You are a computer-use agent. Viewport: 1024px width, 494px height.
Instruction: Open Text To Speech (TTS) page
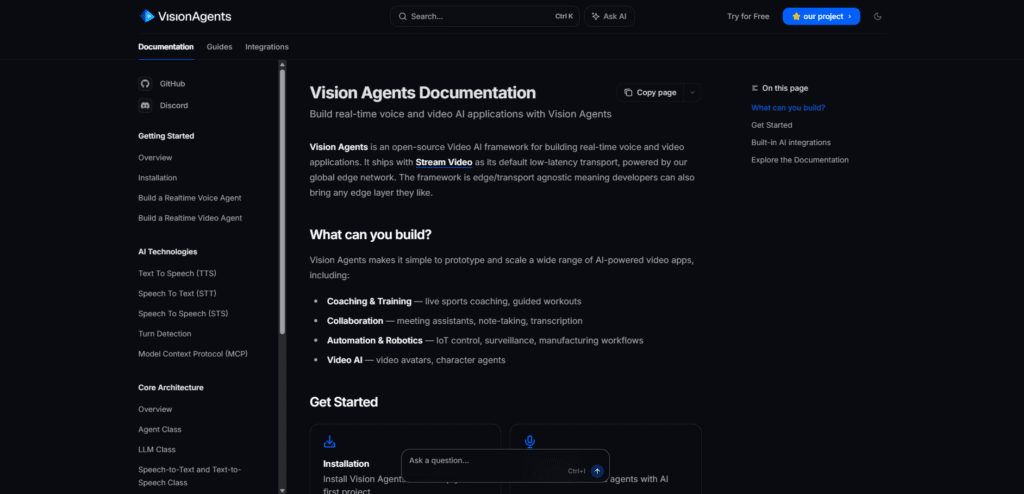(177, 273)
